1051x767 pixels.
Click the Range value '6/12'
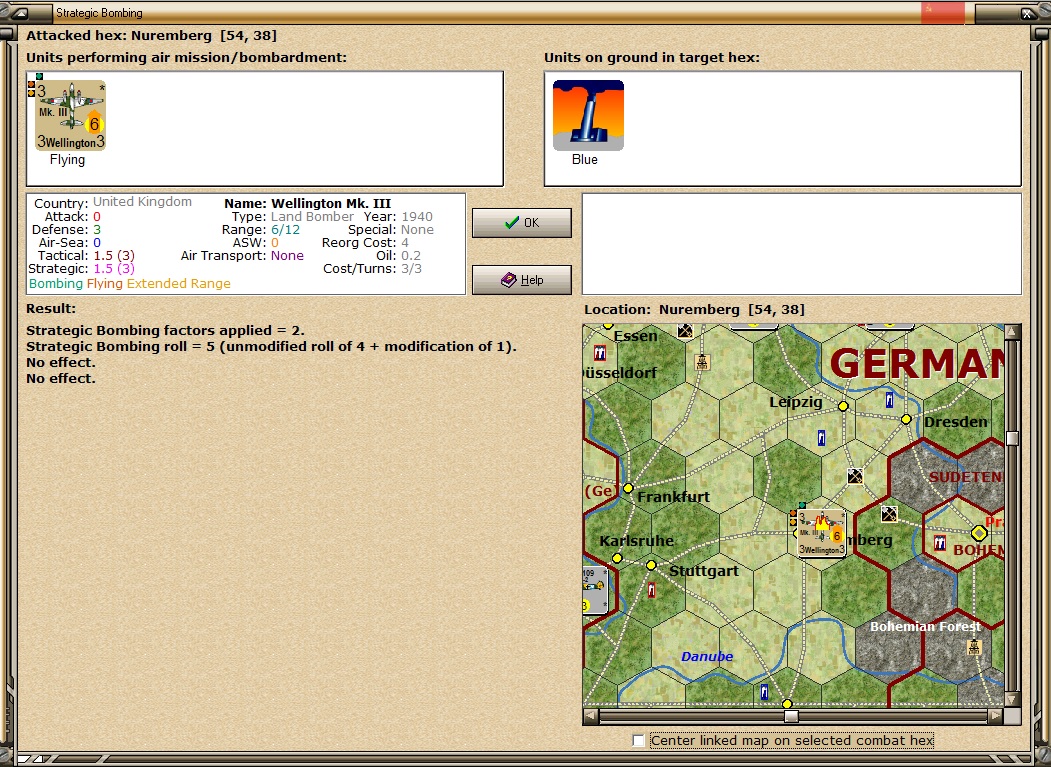click(x=286, y=229)
